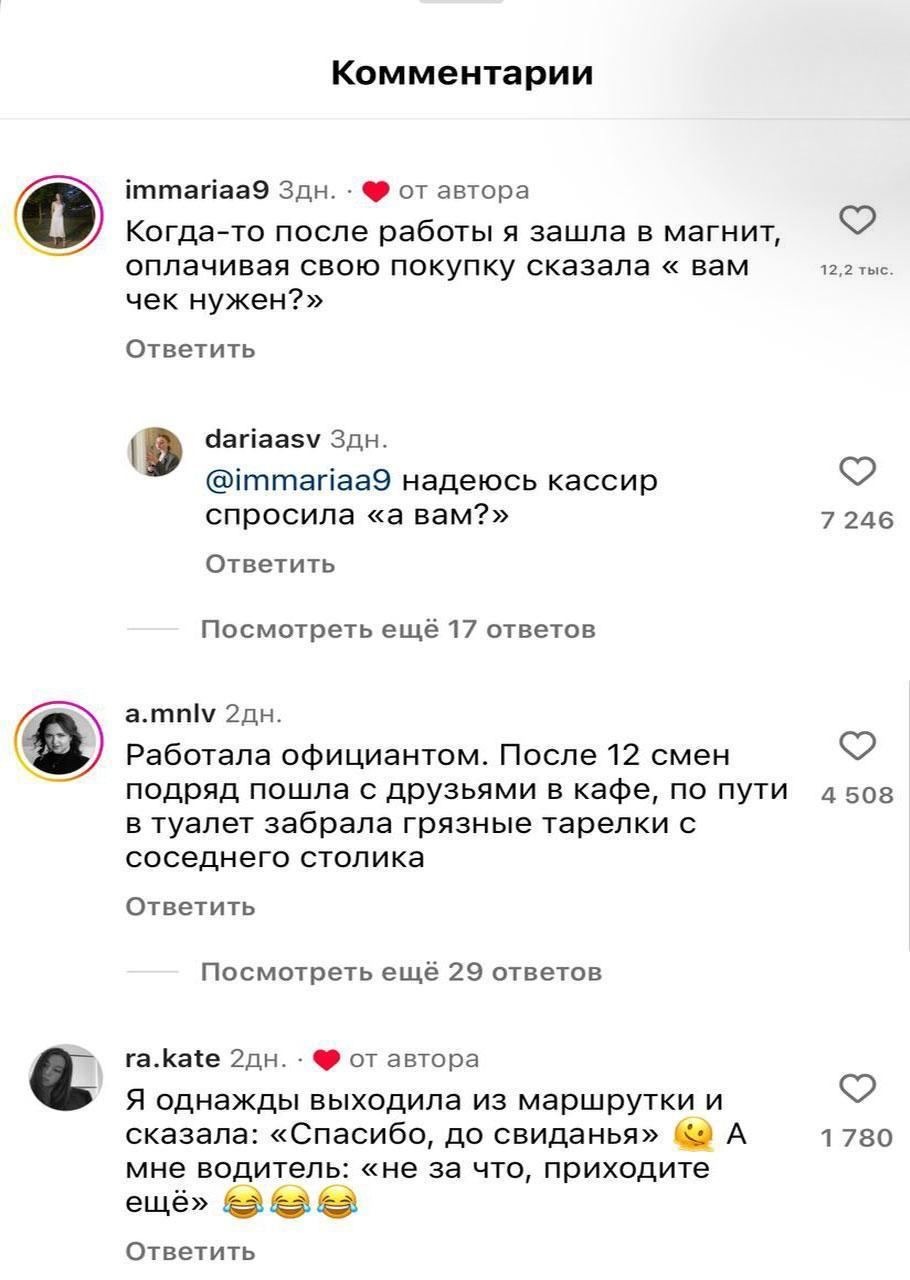Like dariaasv's reply with the heart
910x1280 pixels.
click(x=859, y=470)
